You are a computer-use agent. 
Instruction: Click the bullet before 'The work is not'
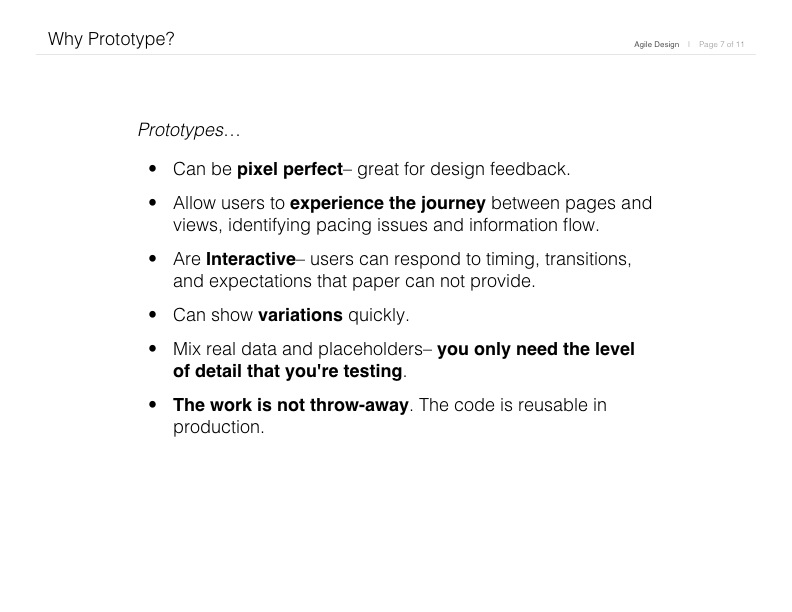(x=153, y=404)
